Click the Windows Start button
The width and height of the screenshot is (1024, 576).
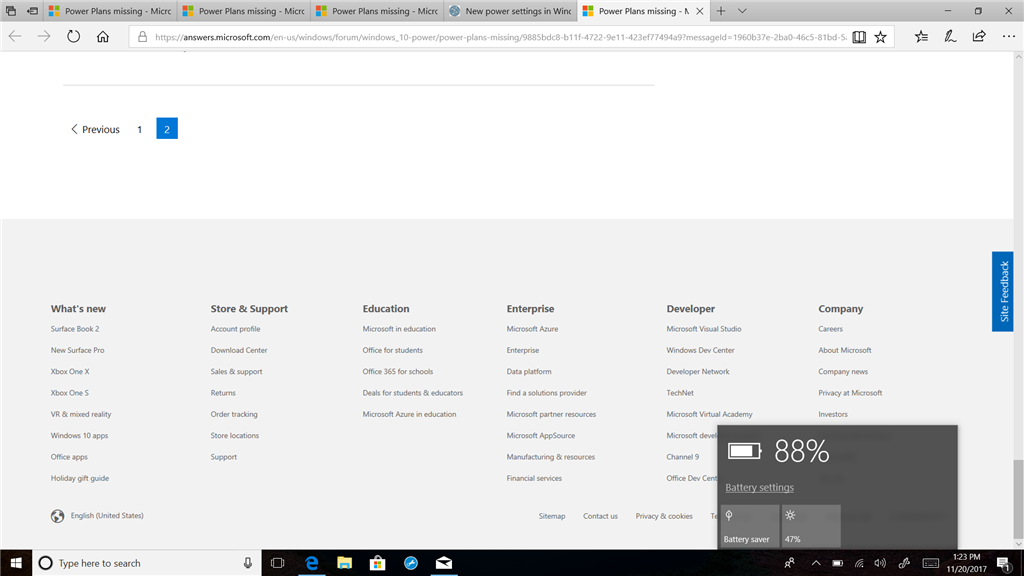point(16,563)
